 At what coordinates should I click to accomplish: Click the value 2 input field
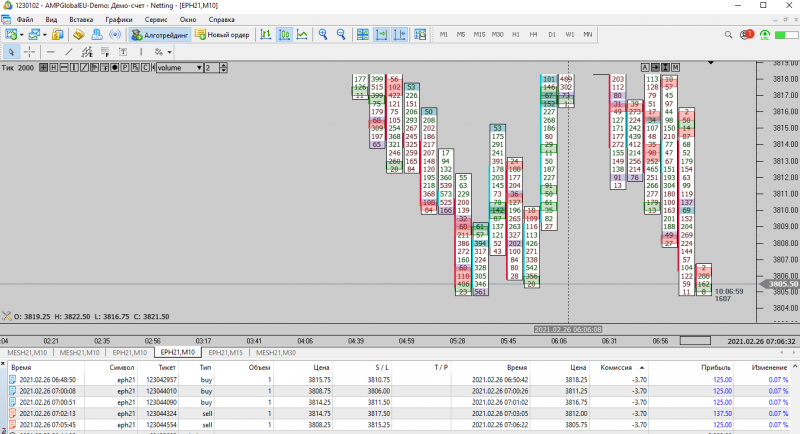click(x=212, y=67)
